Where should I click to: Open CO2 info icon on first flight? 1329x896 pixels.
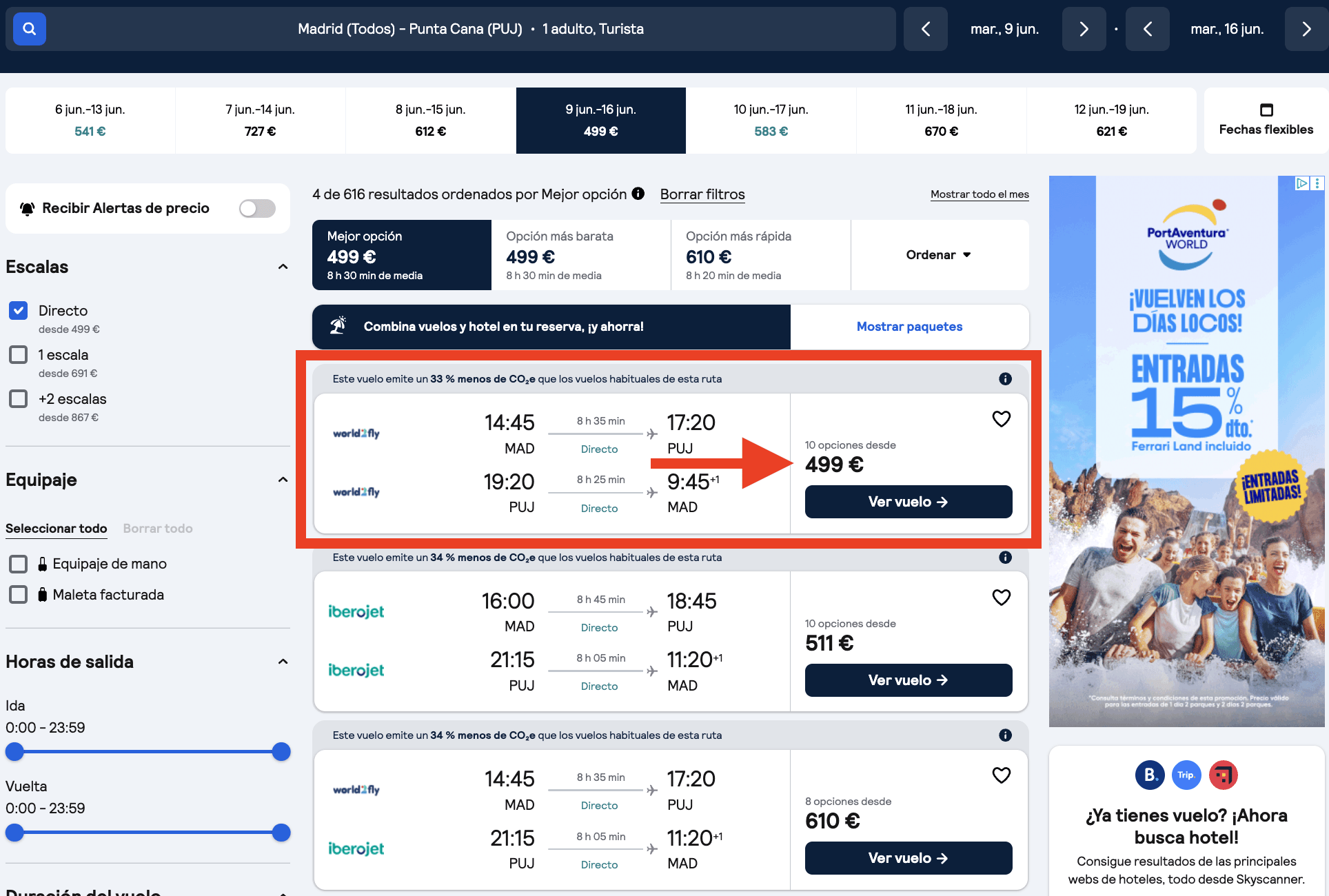[1005, 379]
